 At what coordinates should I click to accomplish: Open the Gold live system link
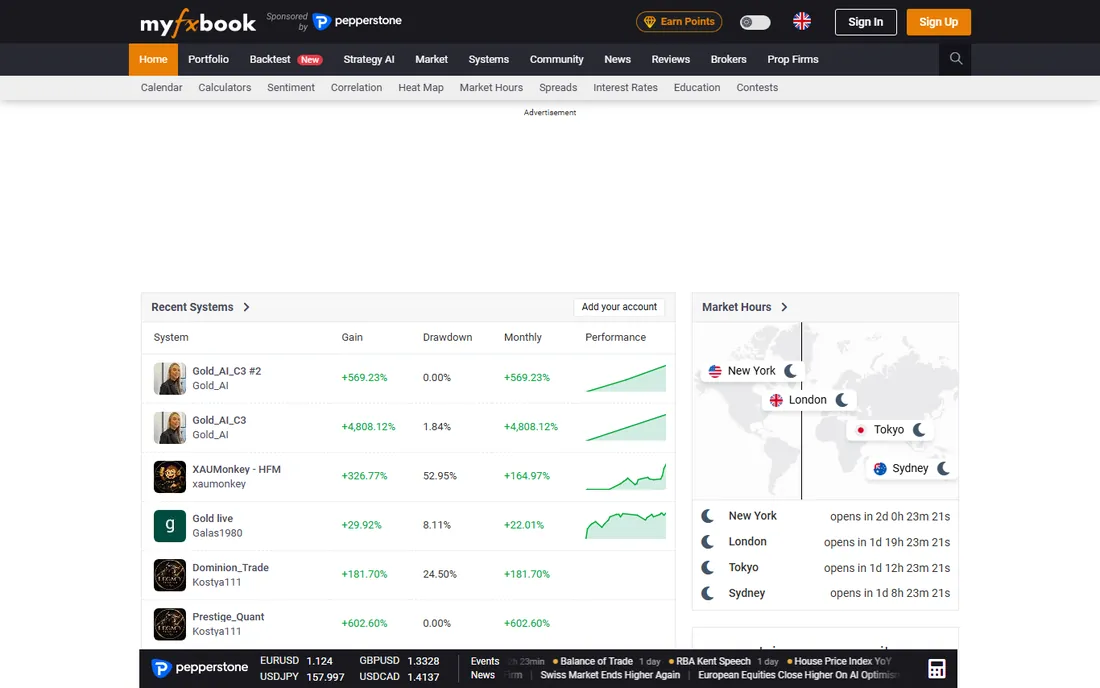213,518
